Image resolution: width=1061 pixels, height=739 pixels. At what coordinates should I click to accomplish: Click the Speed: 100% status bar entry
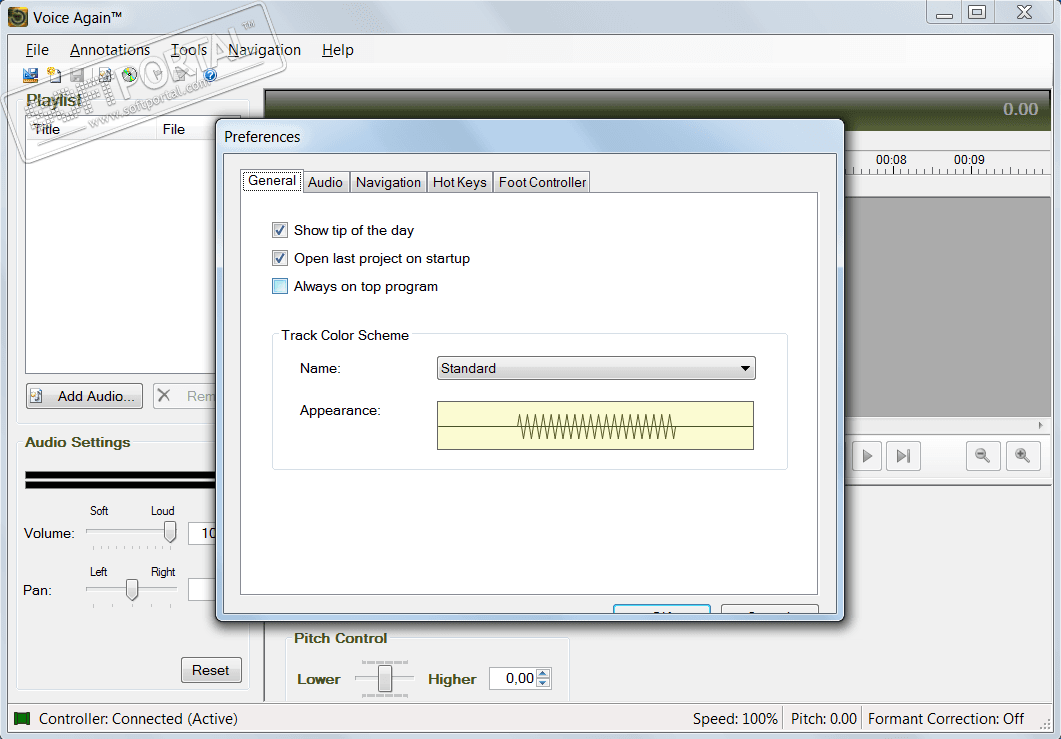pos(735,719)
